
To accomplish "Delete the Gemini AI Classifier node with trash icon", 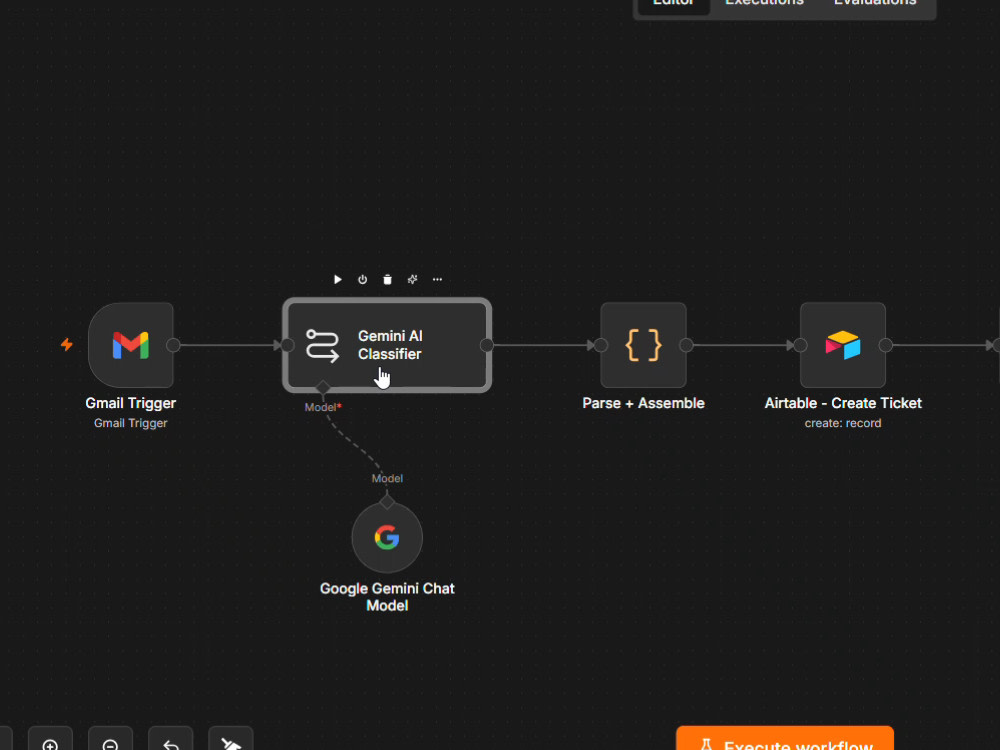I will tap(387, 279).
